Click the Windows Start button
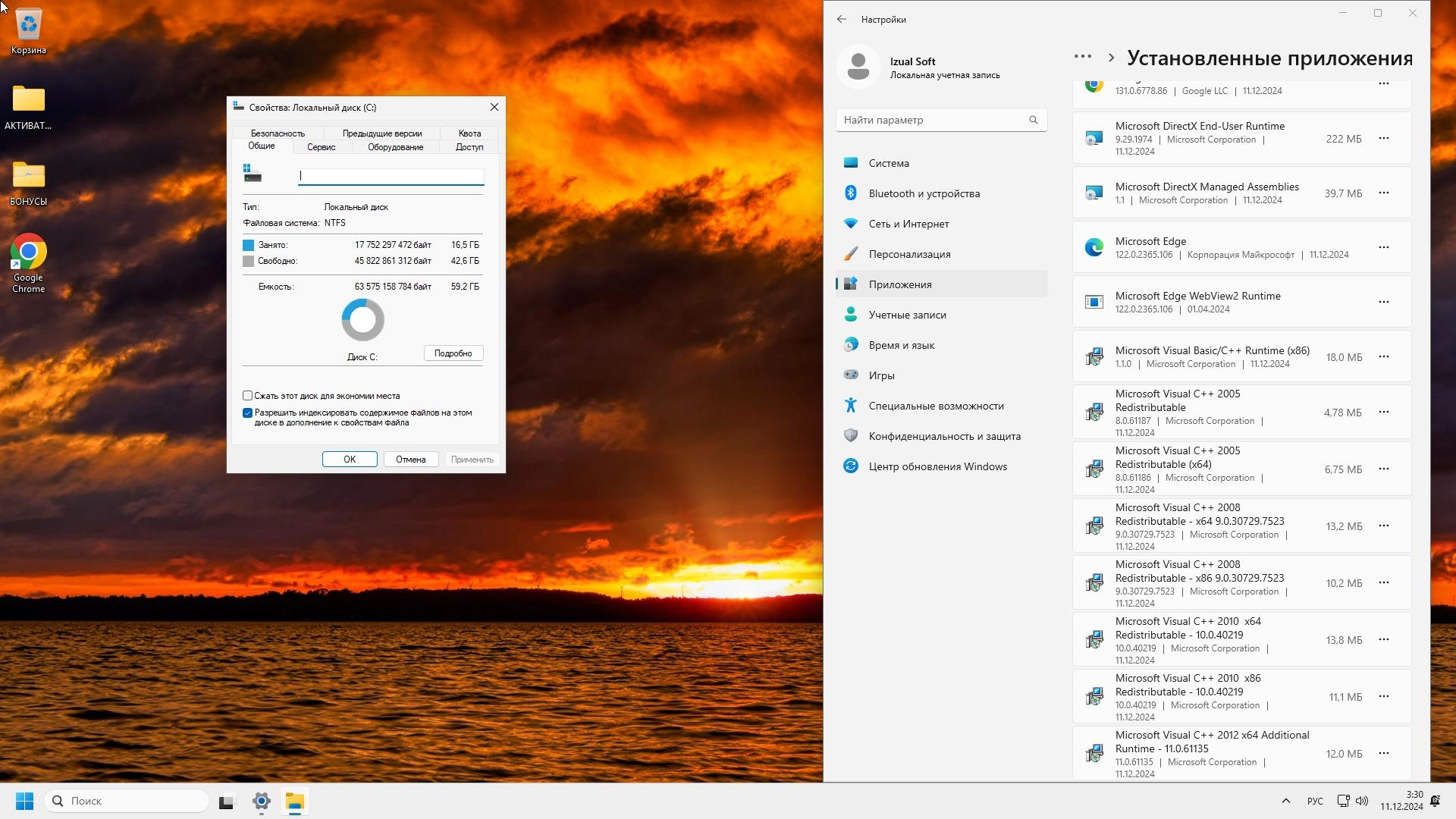This screenshot has height=819, width=1456. [x=24, y=801]
